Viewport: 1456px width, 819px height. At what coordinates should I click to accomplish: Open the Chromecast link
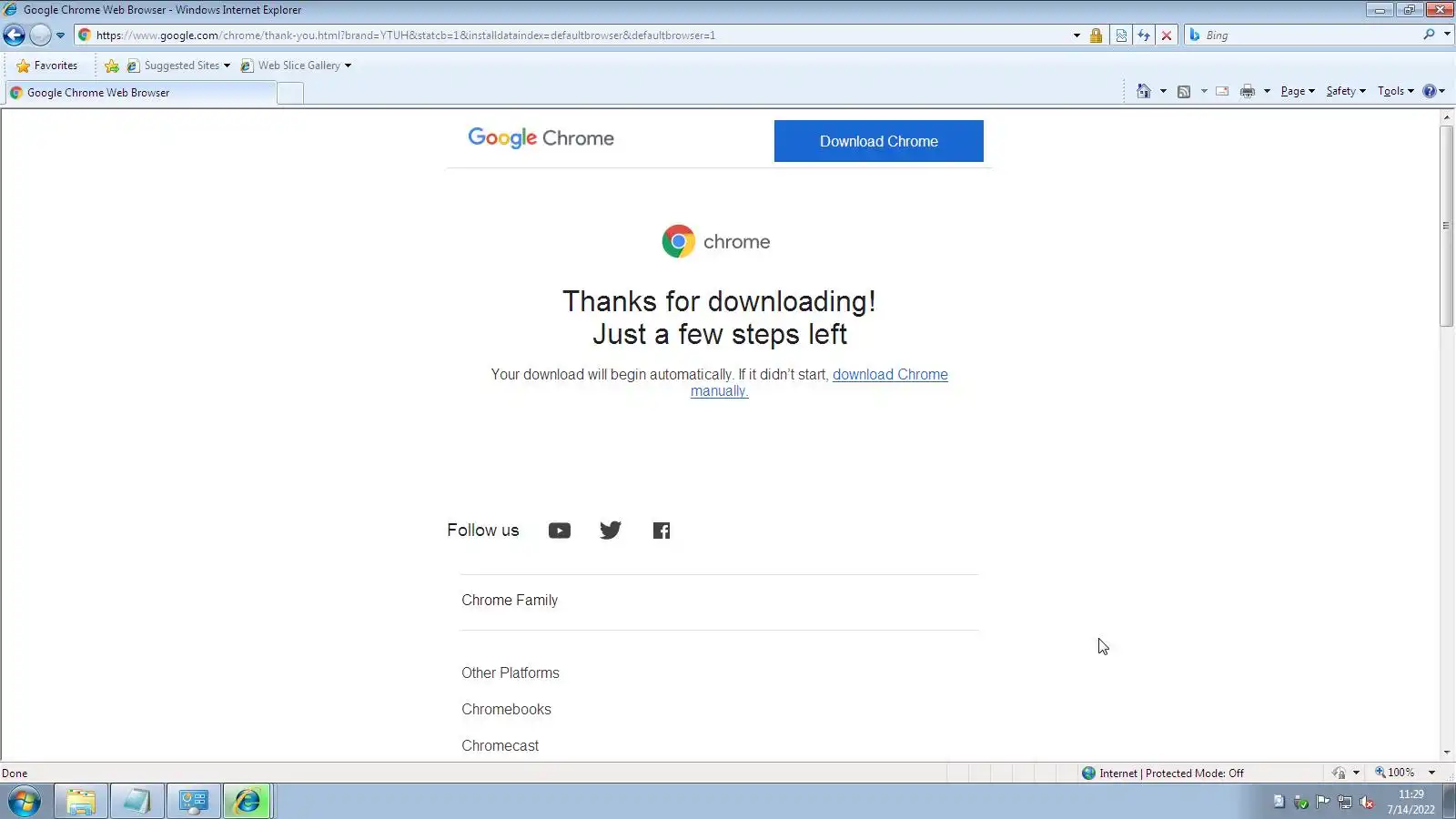(x=500, y=746)
